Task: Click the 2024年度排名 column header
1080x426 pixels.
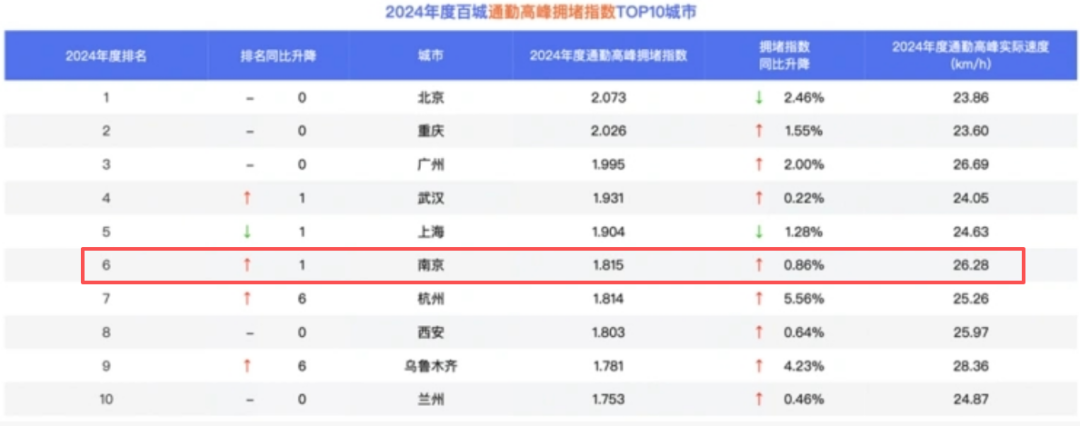Action: click(106, 56)
